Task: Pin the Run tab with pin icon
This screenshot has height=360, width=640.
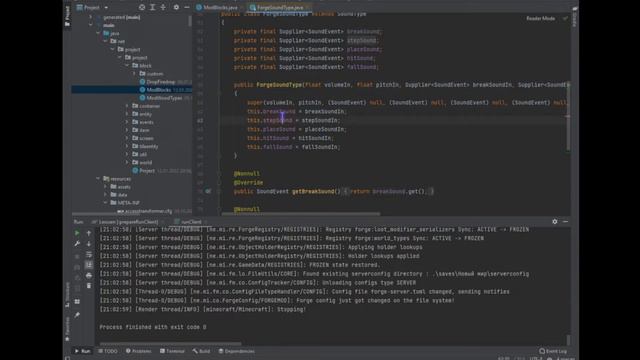Action: (77, 315)
